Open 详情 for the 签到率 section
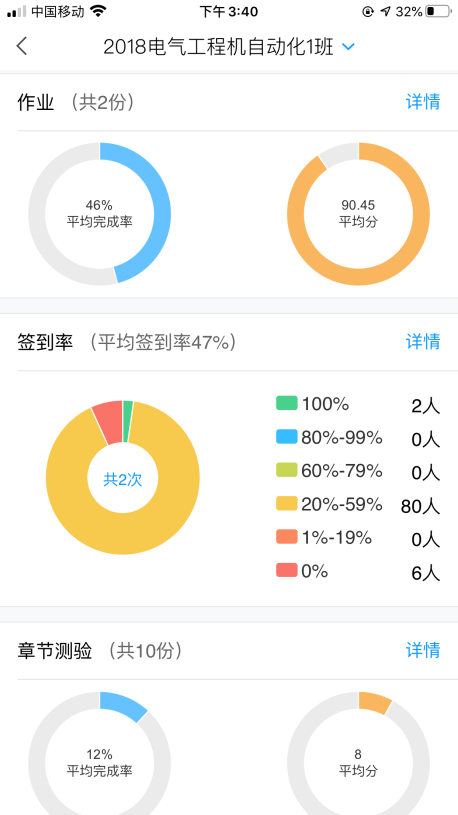The image size is (458, 815). [x=423, y=341]
